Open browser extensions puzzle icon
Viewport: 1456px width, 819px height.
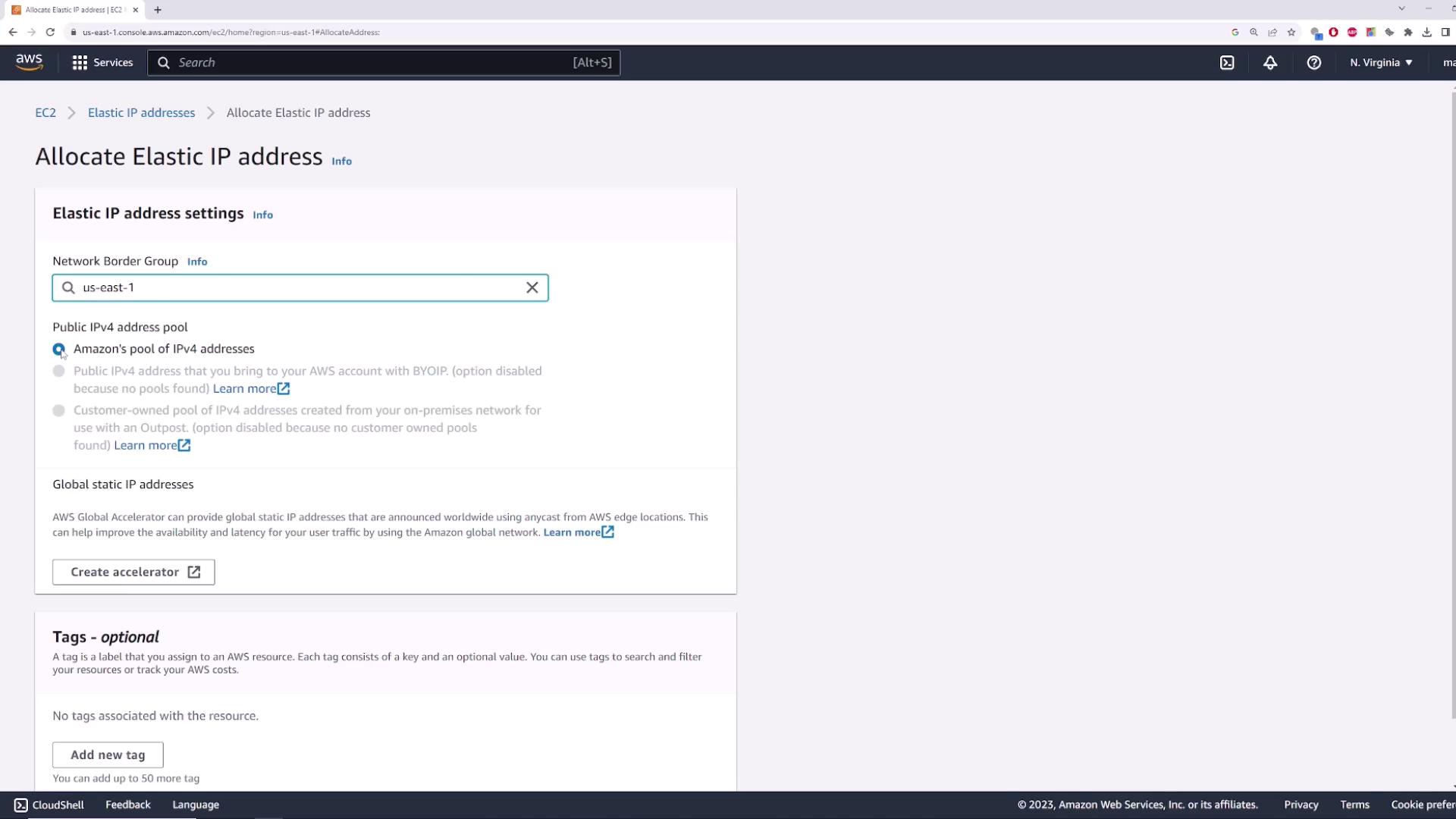(x=1408, y=32)
